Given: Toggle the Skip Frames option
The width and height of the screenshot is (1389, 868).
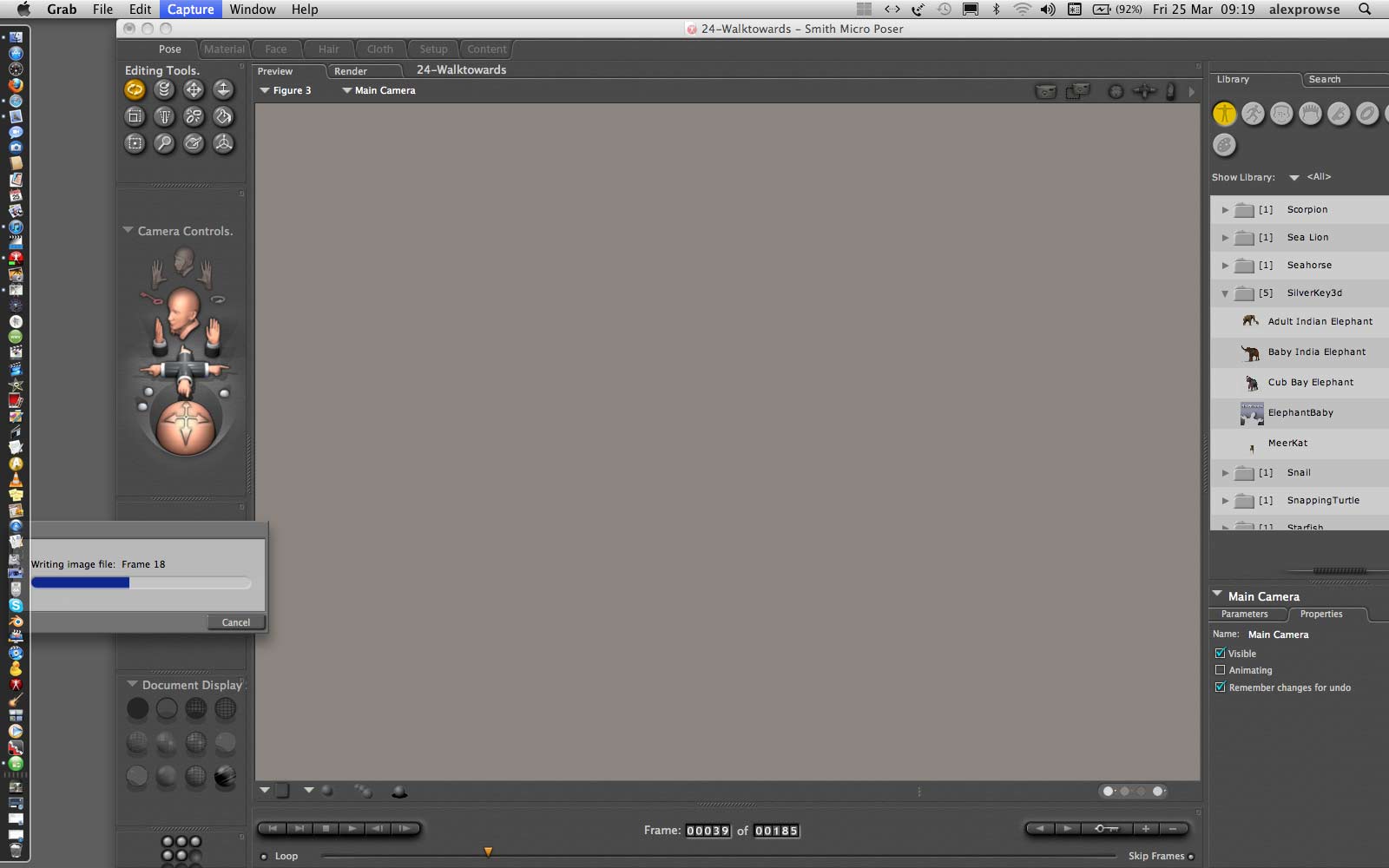Looking at the screenshot, I should pos(1191,857).
